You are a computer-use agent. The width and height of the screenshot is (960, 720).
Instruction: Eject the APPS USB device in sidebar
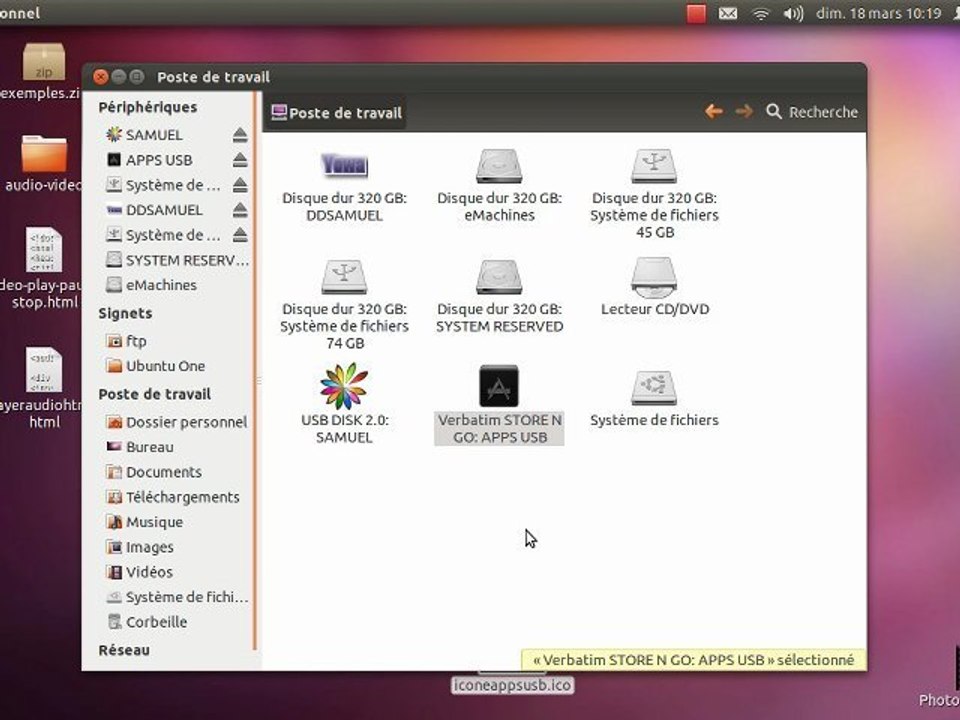click(x=240, y=160)
